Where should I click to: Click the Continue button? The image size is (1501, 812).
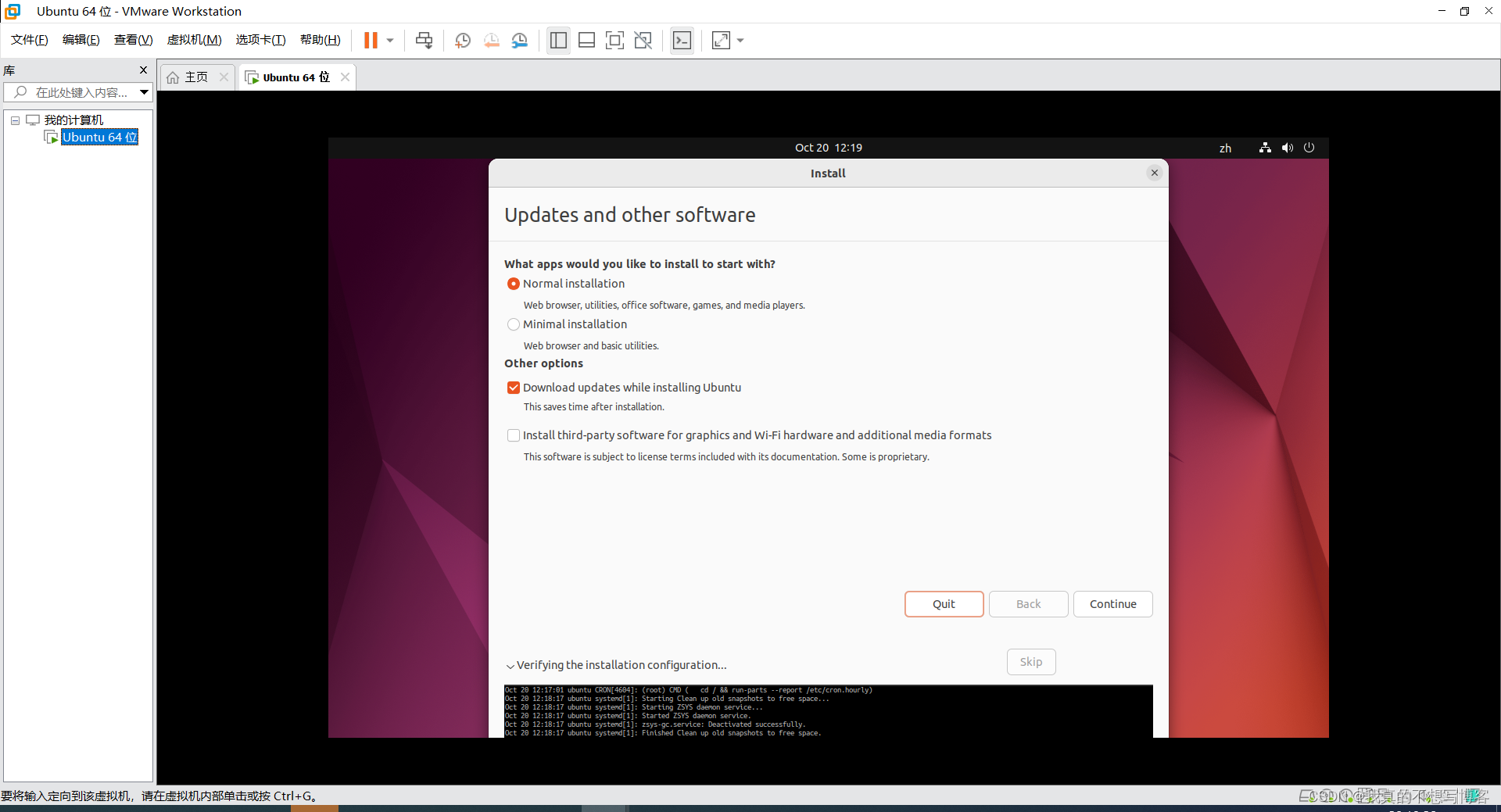1112,604
